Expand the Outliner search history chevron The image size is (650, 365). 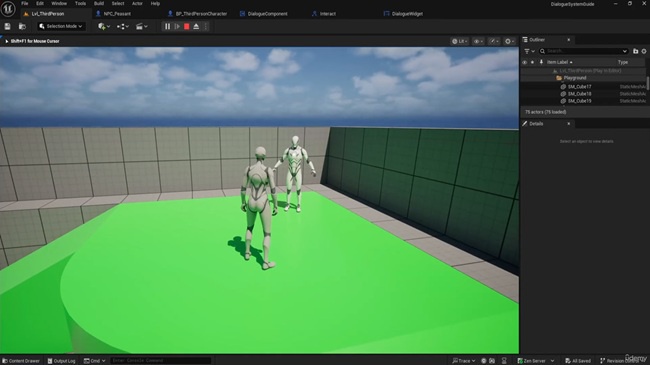[625, 51]
